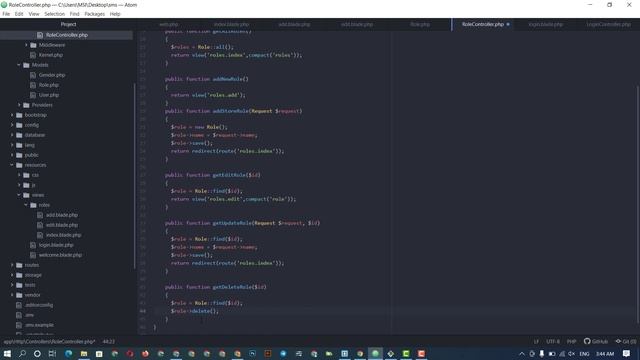This screenshot has height=360, width=640.
Task: Expand the Middleware folder
Action: pyautogui.click(x=27, y=45)
